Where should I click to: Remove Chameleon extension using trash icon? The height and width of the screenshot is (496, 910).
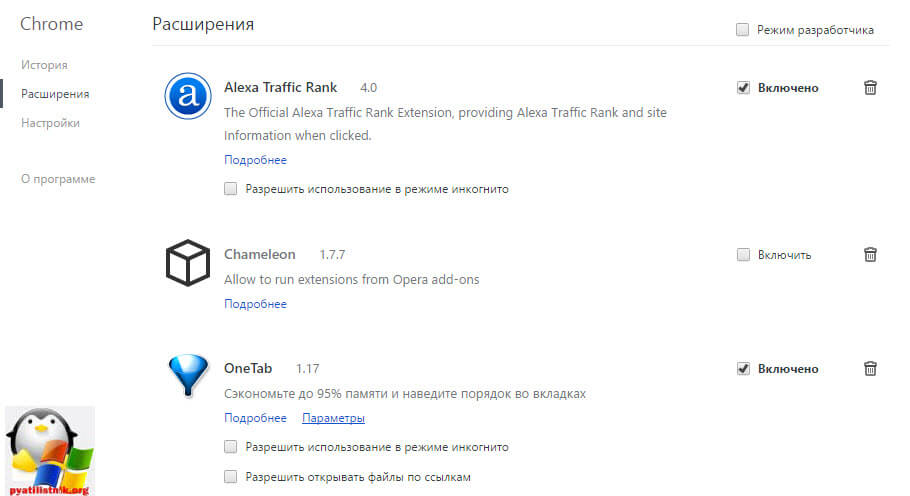pos(870,255)
